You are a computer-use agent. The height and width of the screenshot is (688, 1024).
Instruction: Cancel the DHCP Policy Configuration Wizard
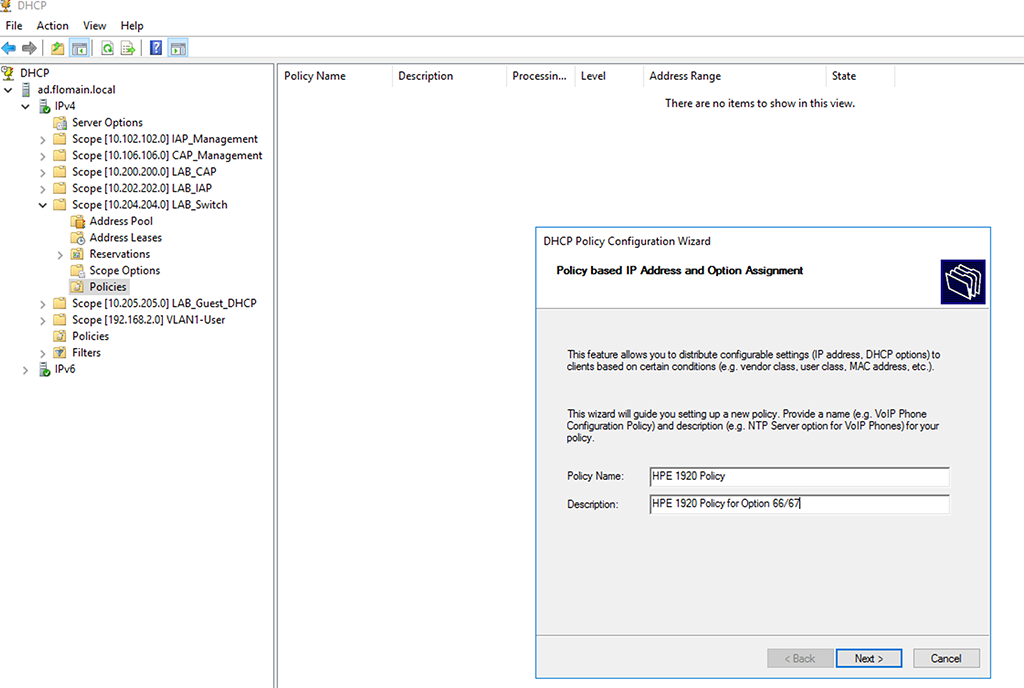pyautogui.click(x=945, y=658)
